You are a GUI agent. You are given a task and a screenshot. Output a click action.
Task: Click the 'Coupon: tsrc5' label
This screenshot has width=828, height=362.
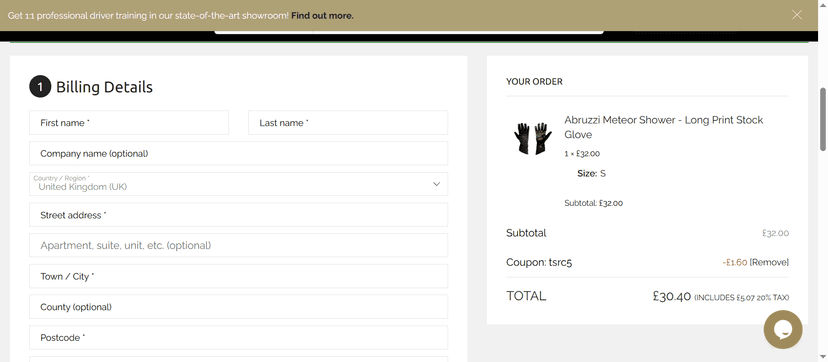pyautogui.click(x=539, y=262)
